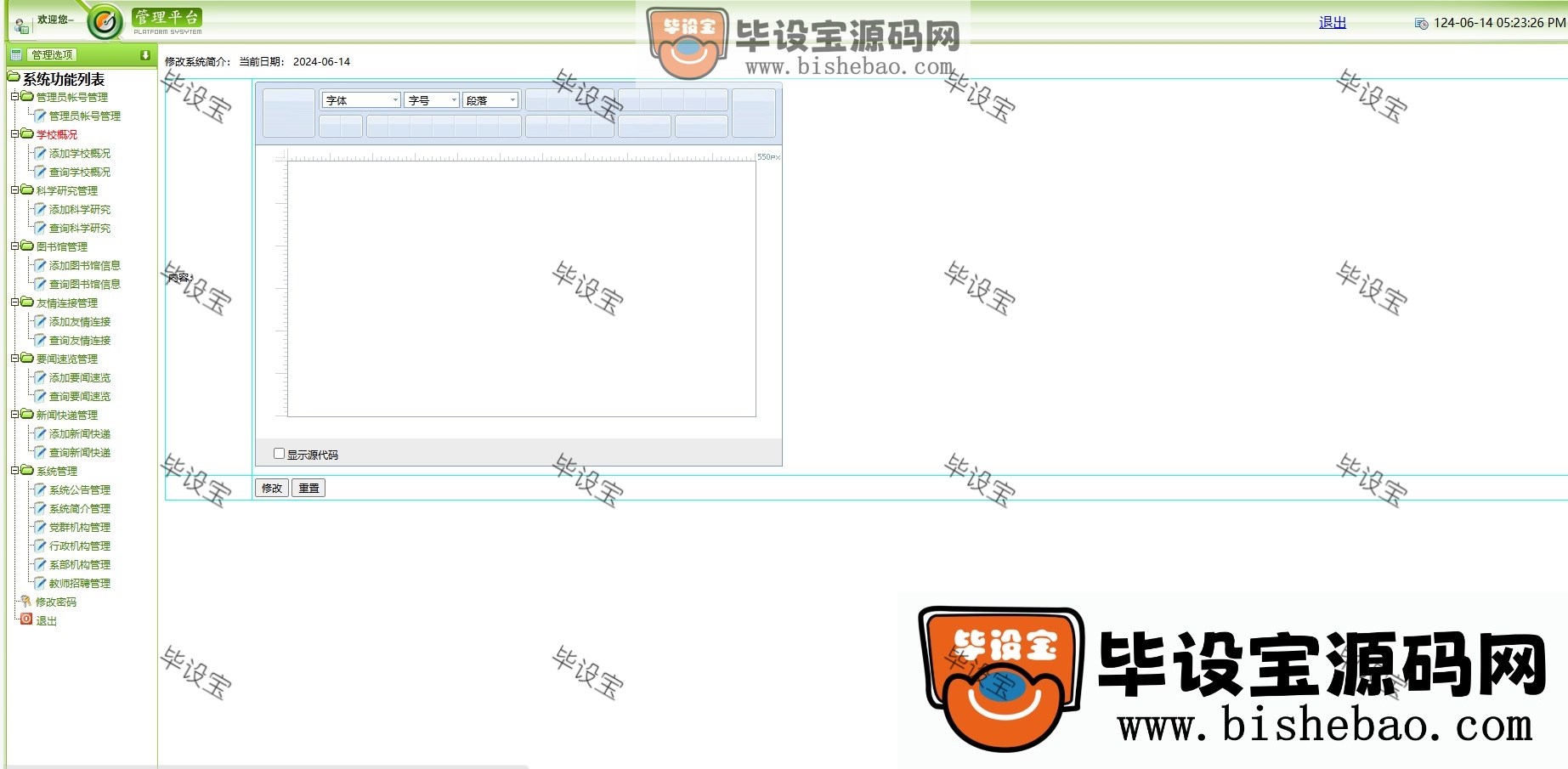Collapse the 要闻速览管理 tree node

pos(14,358)
